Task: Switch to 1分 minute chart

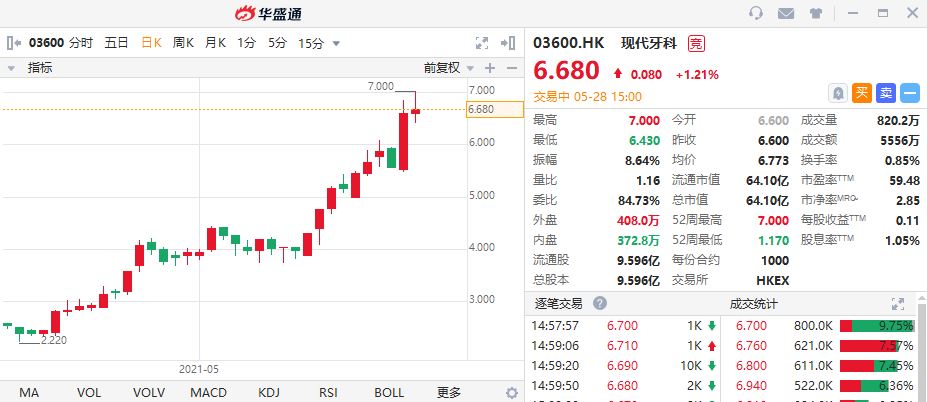Action: click(x=247, y=43)
